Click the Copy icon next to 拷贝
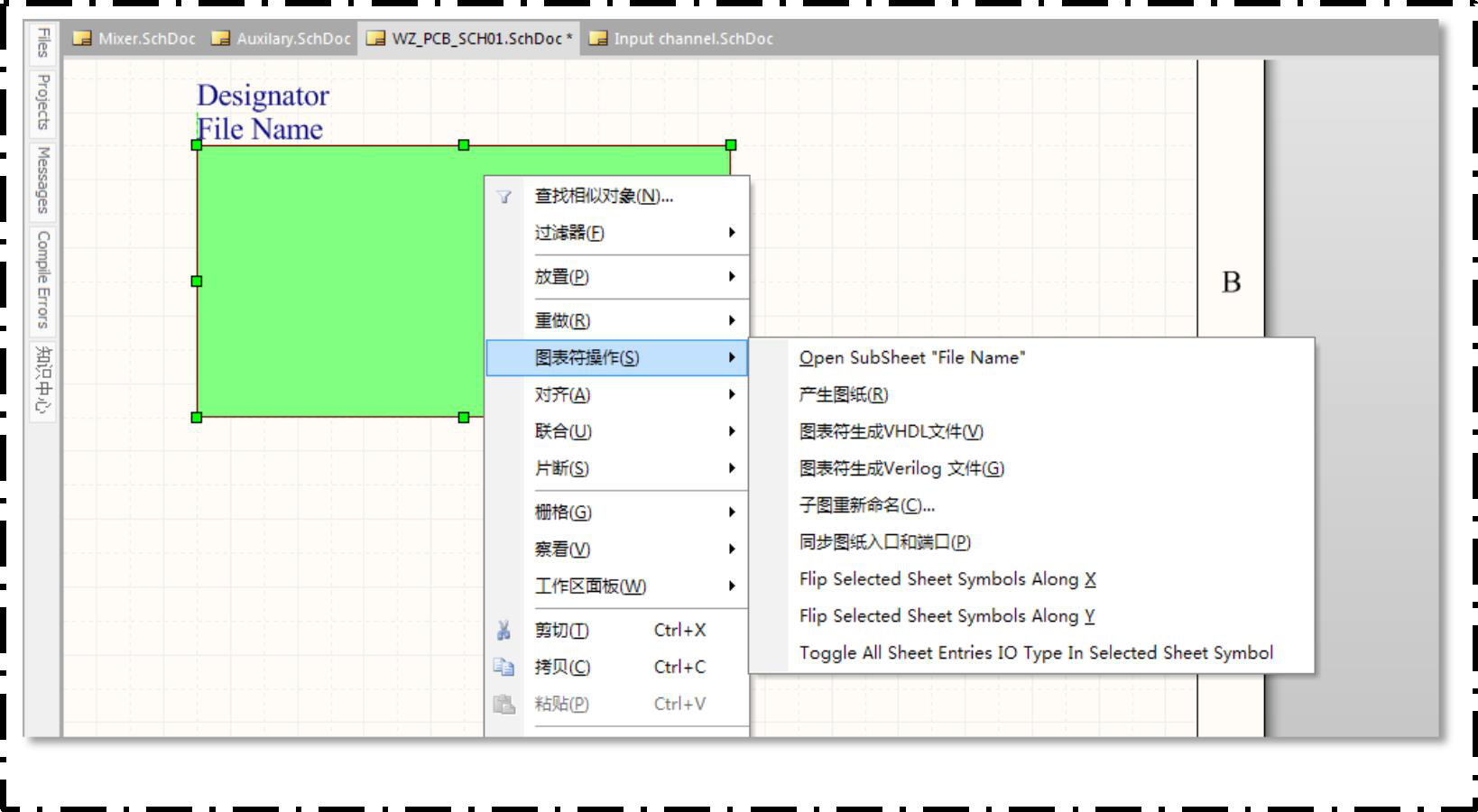The width and height of the screenshot is (1478, 812). click(503, 668)
